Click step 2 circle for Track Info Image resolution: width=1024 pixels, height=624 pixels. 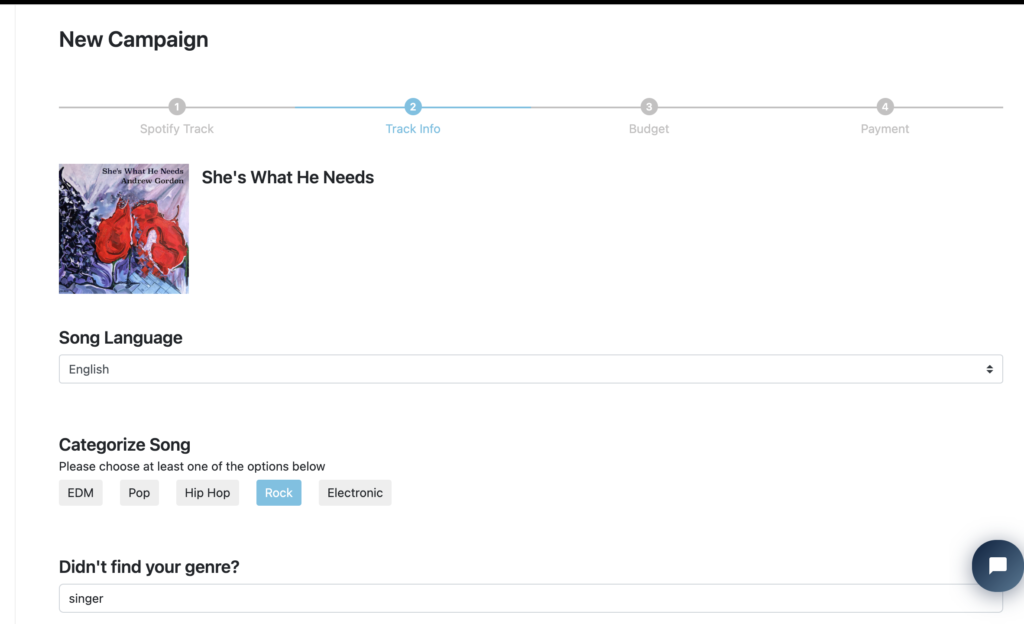[413, 106]
